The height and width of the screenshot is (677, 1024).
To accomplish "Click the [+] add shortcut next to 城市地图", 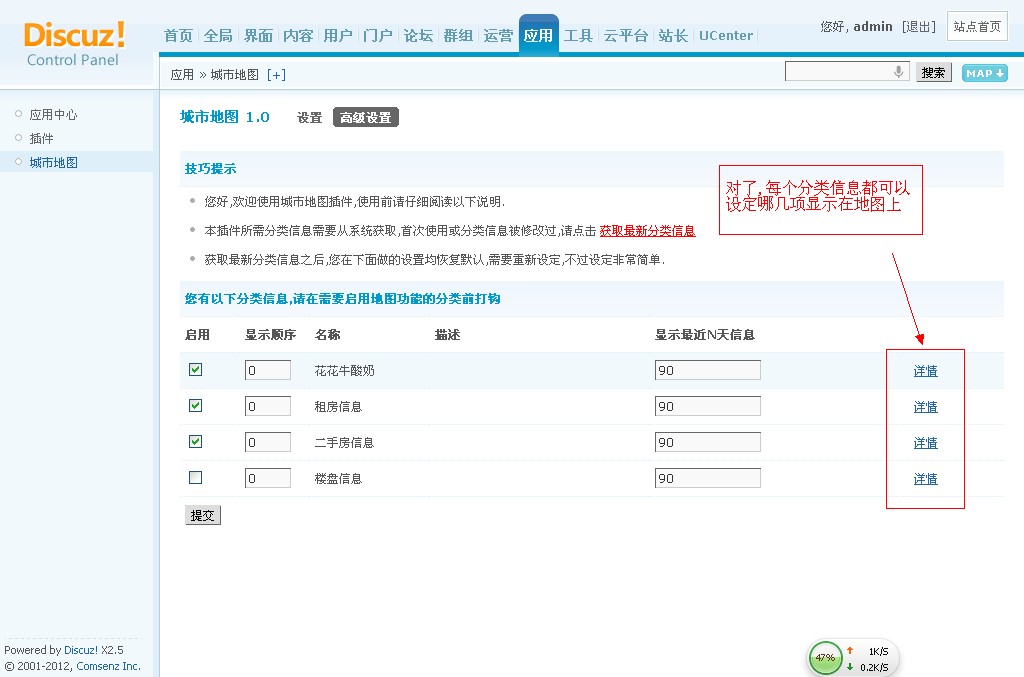I will click(276, 75).
